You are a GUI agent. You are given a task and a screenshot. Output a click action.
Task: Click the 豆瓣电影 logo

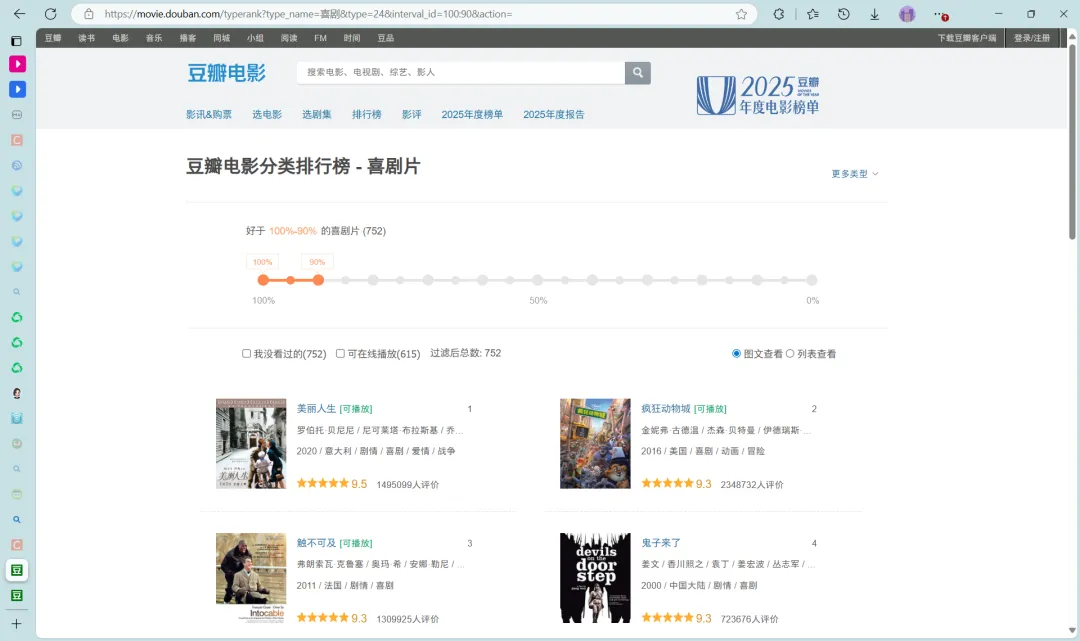pyautogui.click(x=227, y=73)
